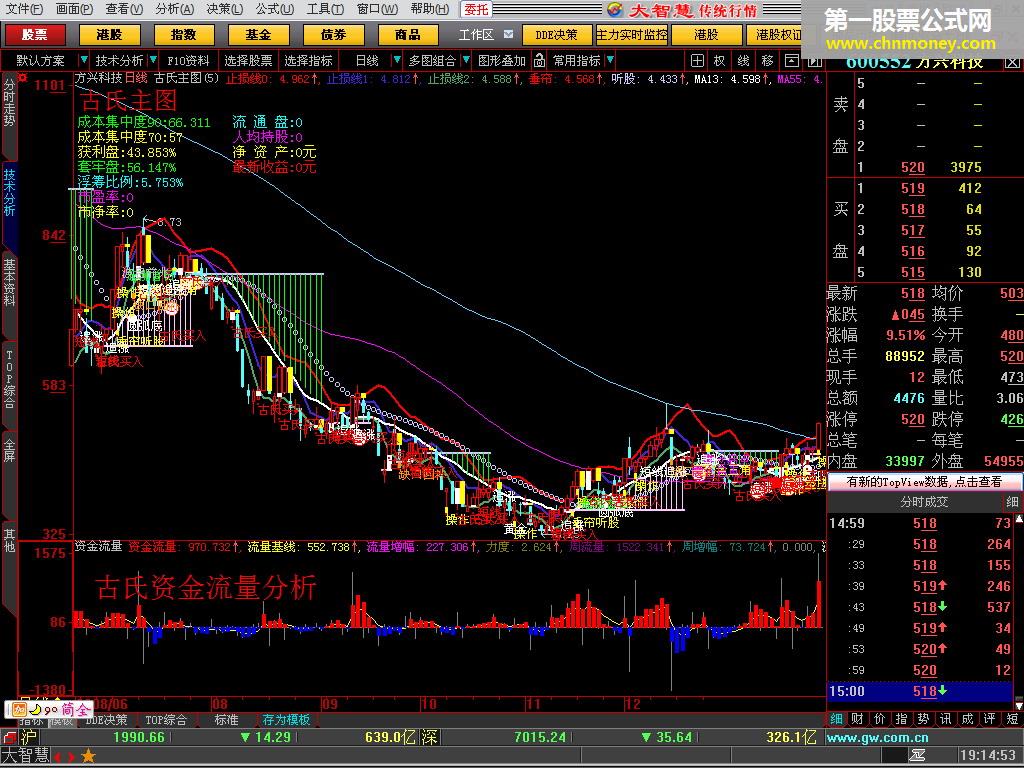Click the window layout icon beside 移
The image size is (1024, 768).
(792, 61)
